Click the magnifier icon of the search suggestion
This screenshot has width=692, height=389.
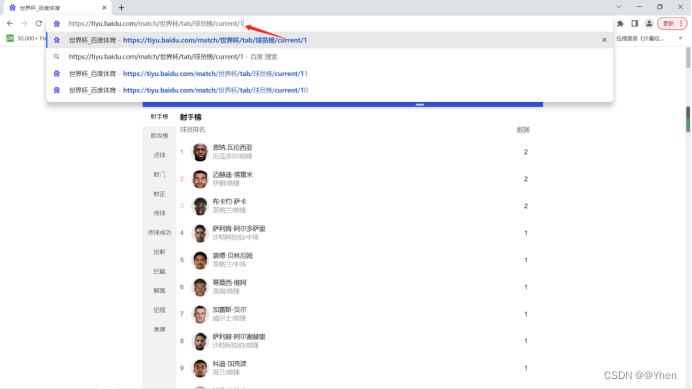[x=56, y=57]
